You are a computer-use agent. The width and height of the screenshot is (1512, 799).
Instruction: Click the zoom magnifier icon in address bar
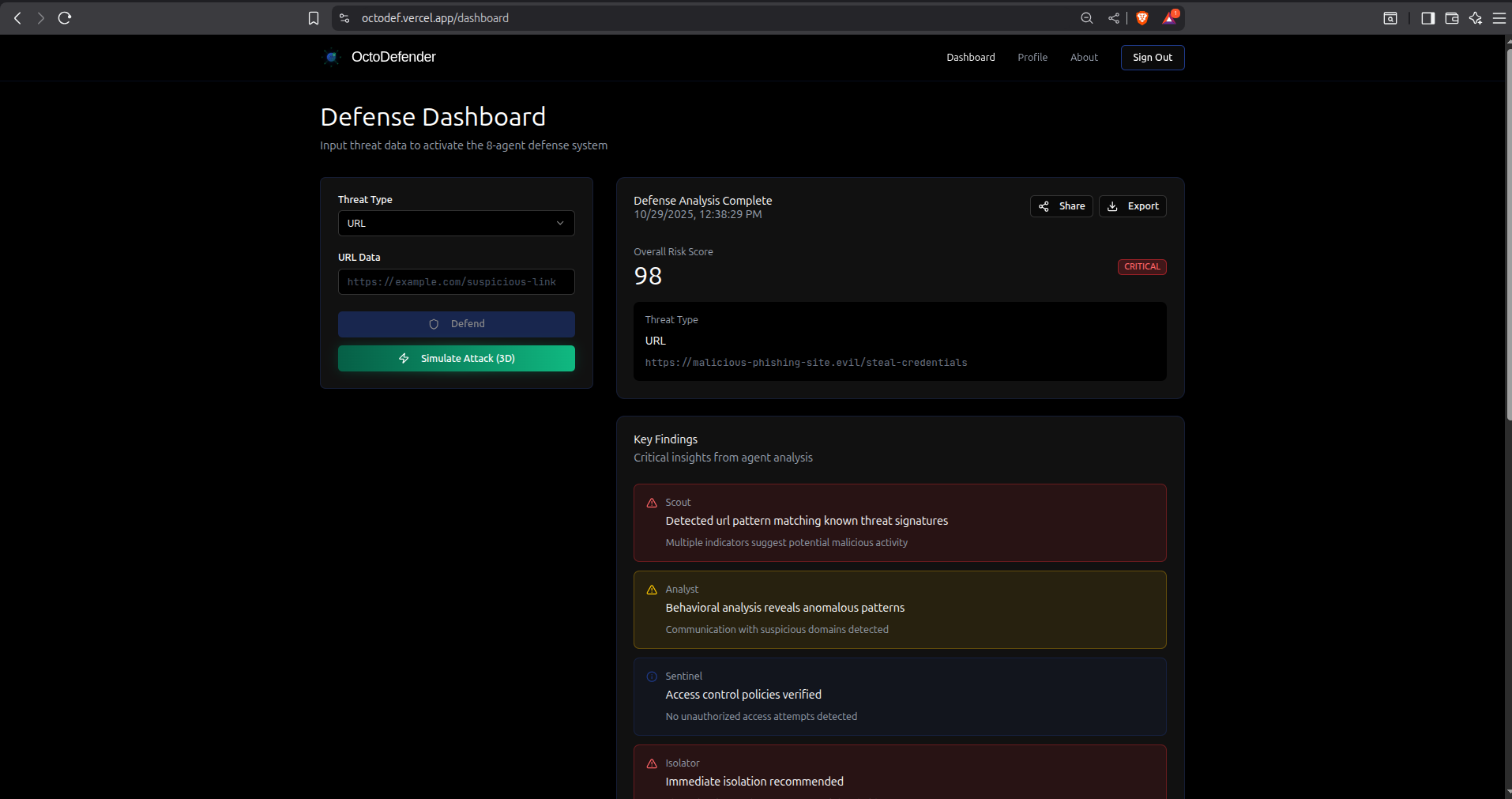[x=1087, y=18]
